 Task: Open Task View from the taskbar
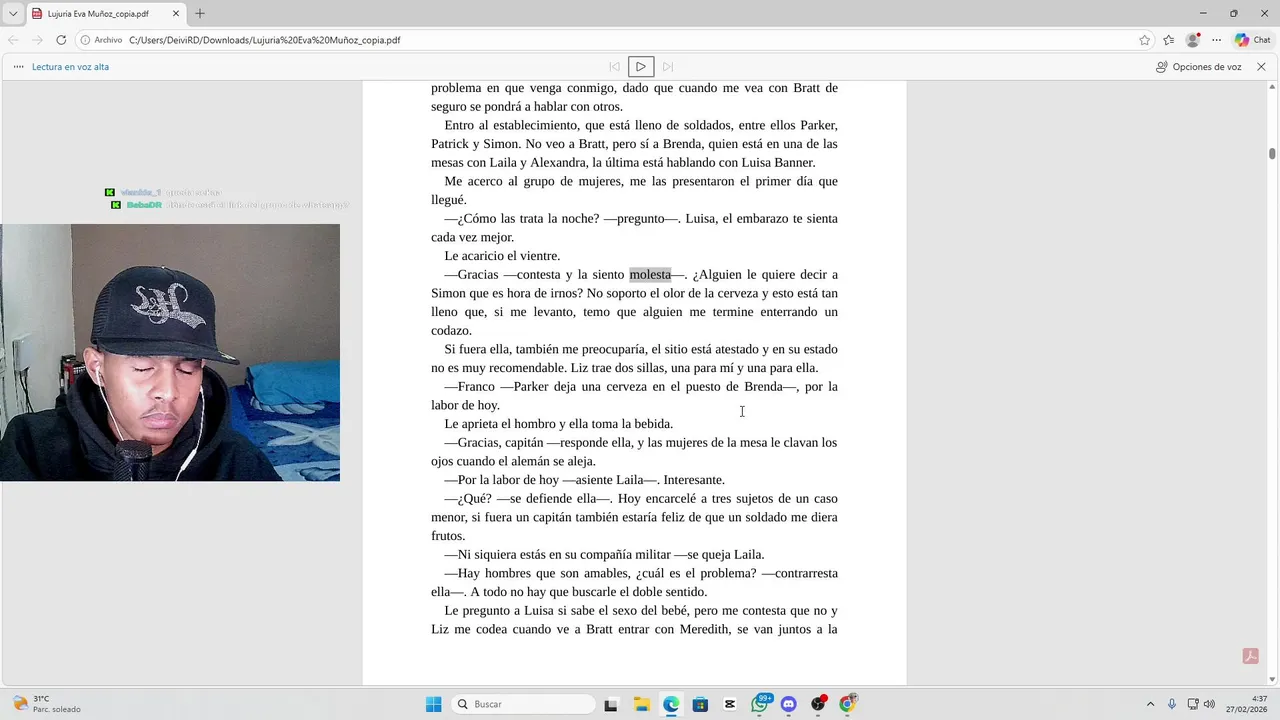coord(611,704)
